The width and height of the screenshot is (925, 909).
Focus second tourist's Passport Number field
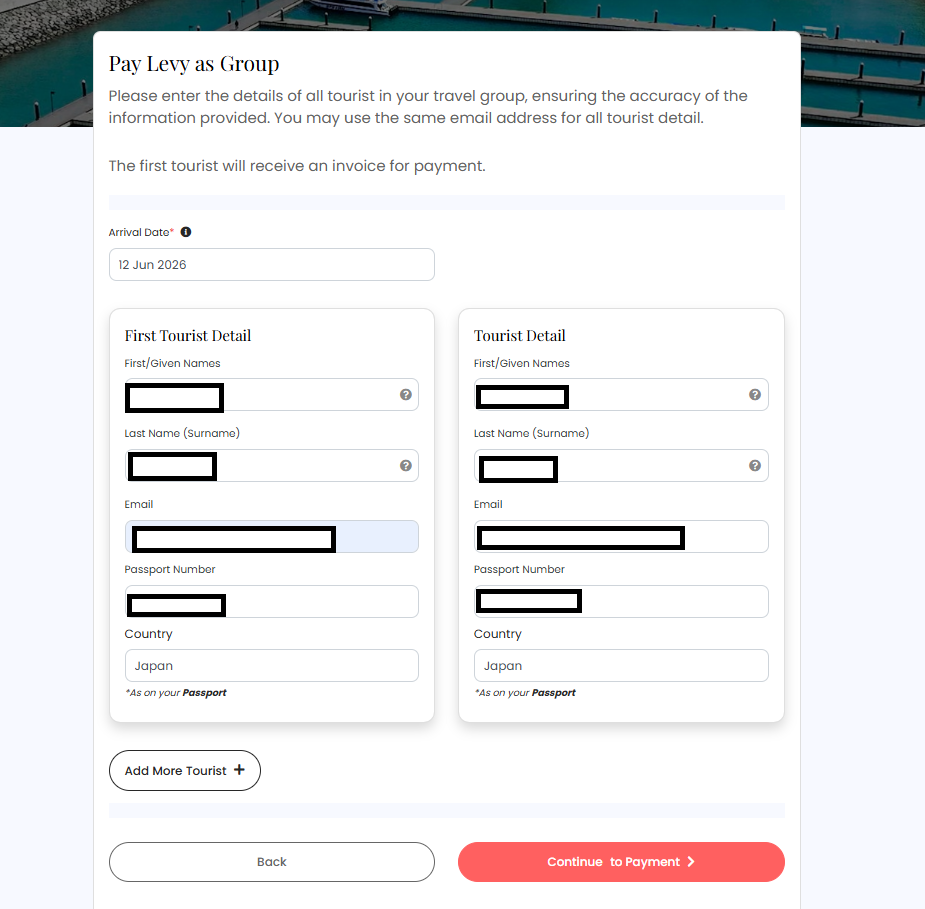click(621, 601)
